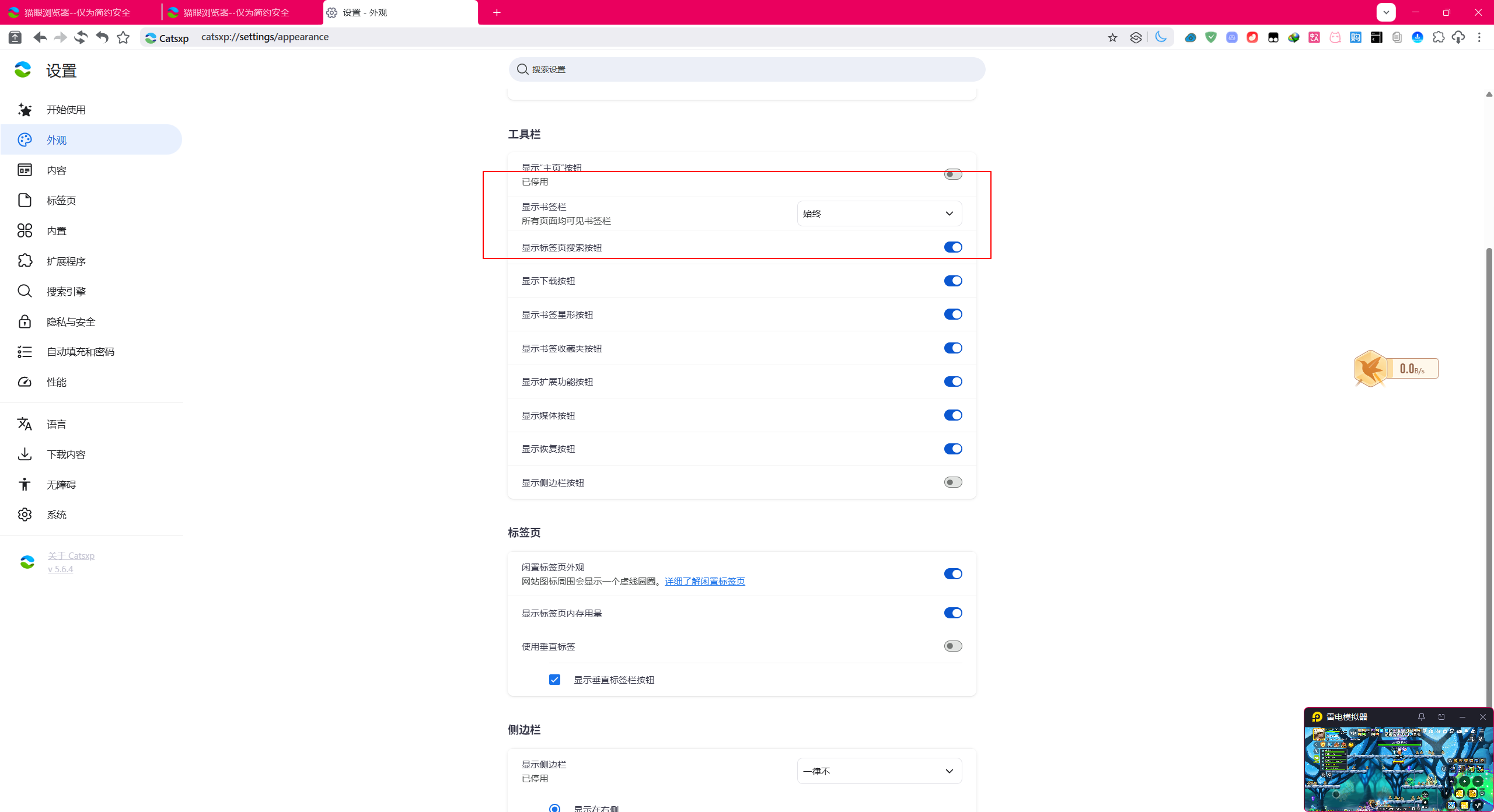Turn off 显示下载按钮 switch
This screenshot has width=1494, height=812.
(952, 281)
